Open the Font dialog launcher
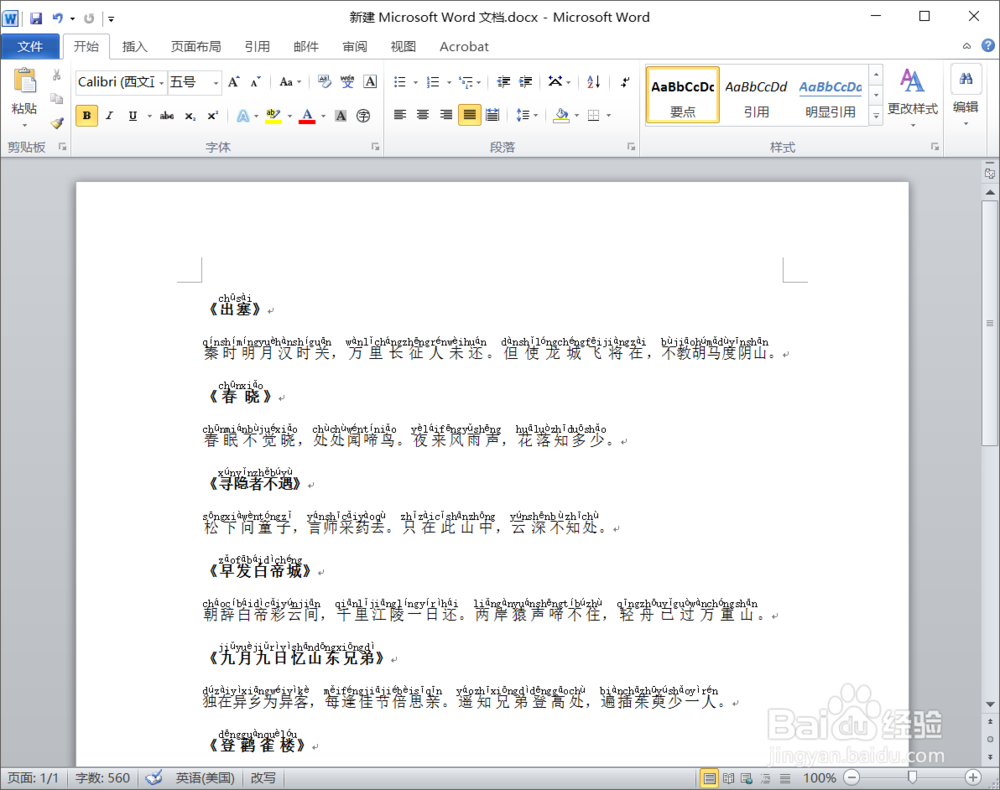Image resolution: width=1000 pixels, height=790 pixels. pos(375,147)
